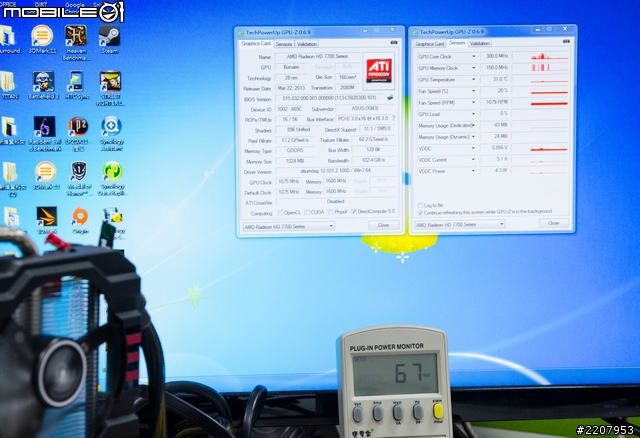
Task: Launch the Street Fighter desktop shortcut
Action: point(110,88)
